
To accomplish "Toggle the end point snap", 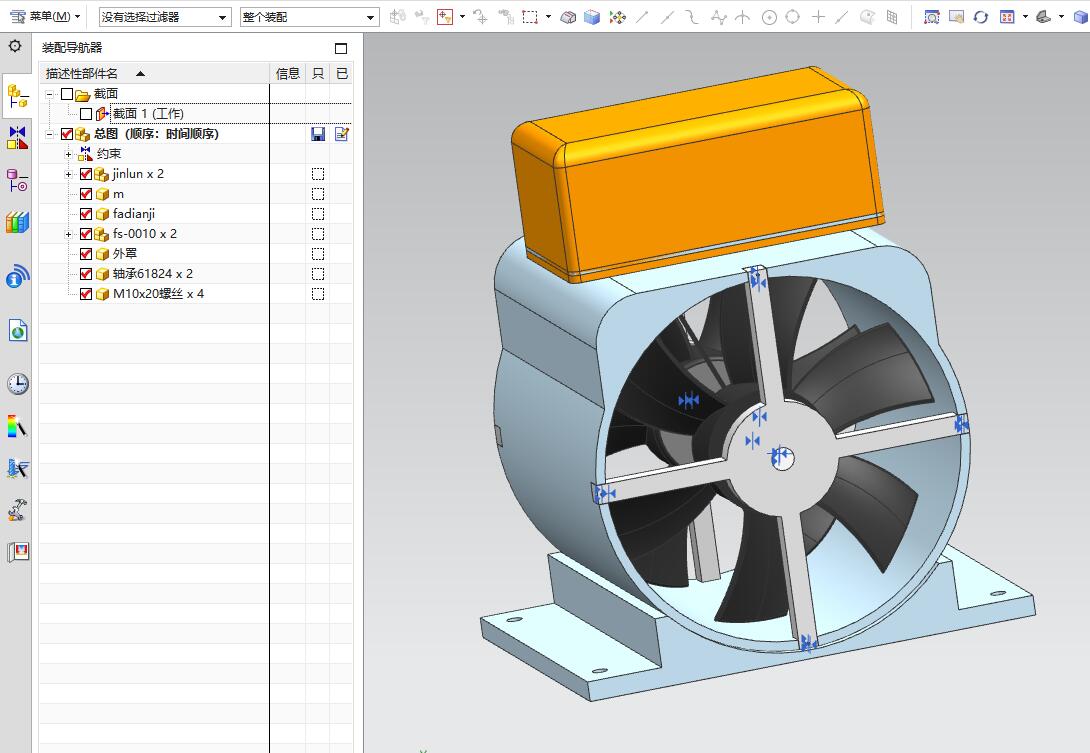I will coord(642,17).
